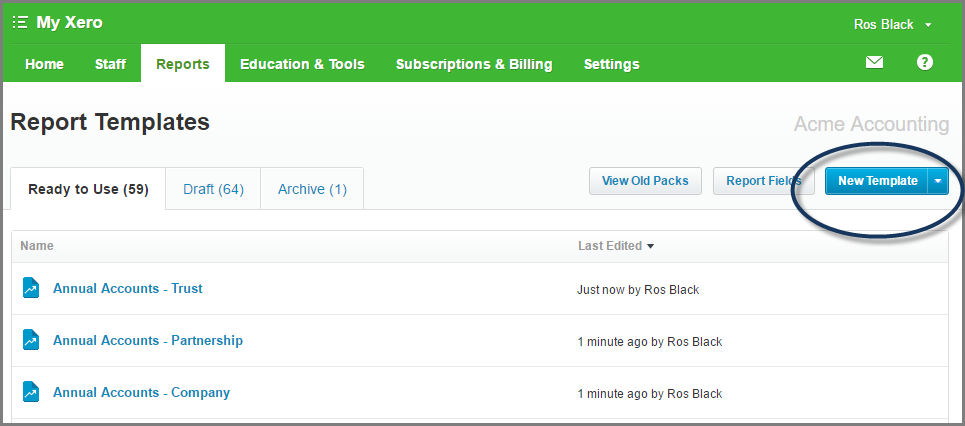This screenshot has width=965, height=426.
Task: Open the Ros Black user dropdown
Action: (892, 25)
